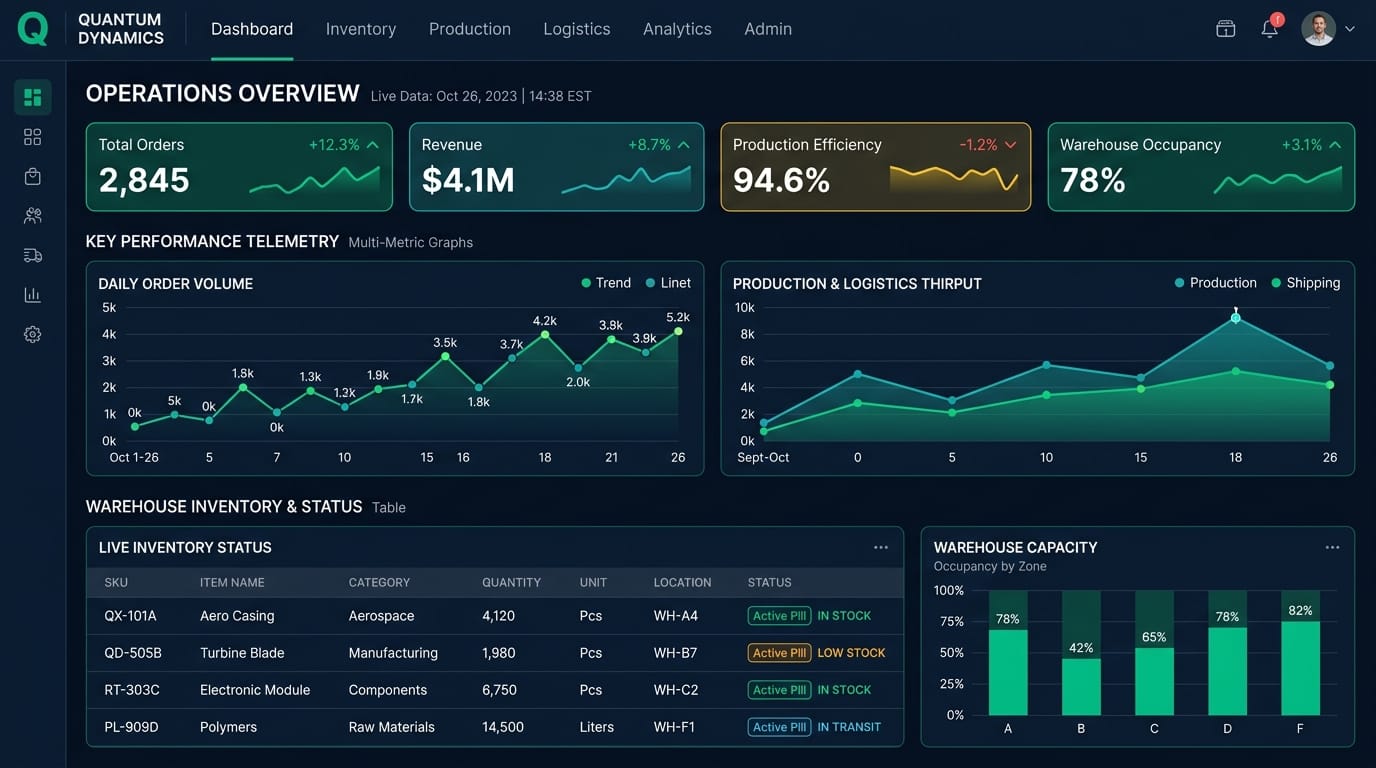The image size is (1376, 768).
Task: Select the 4.2k point on order chart
Action: click(545, 335)
